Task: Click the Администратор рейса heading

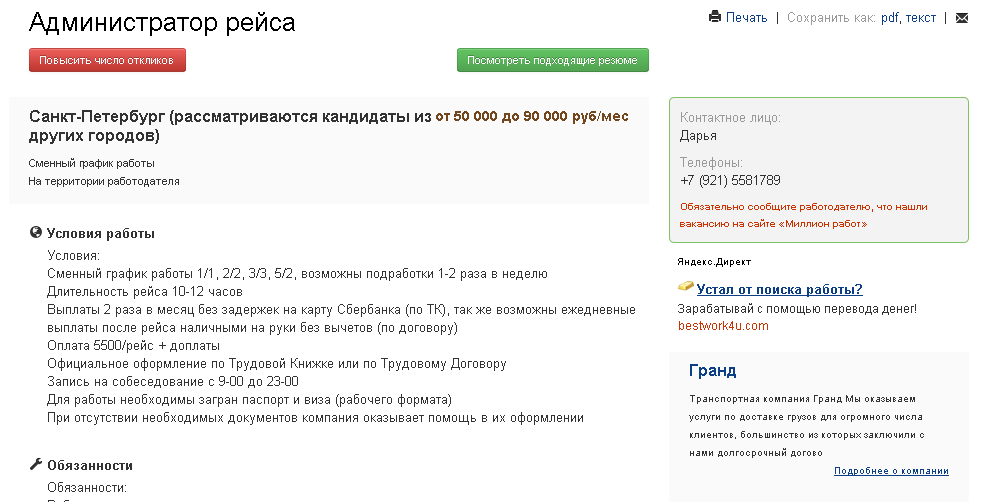Action: [162, 22]
